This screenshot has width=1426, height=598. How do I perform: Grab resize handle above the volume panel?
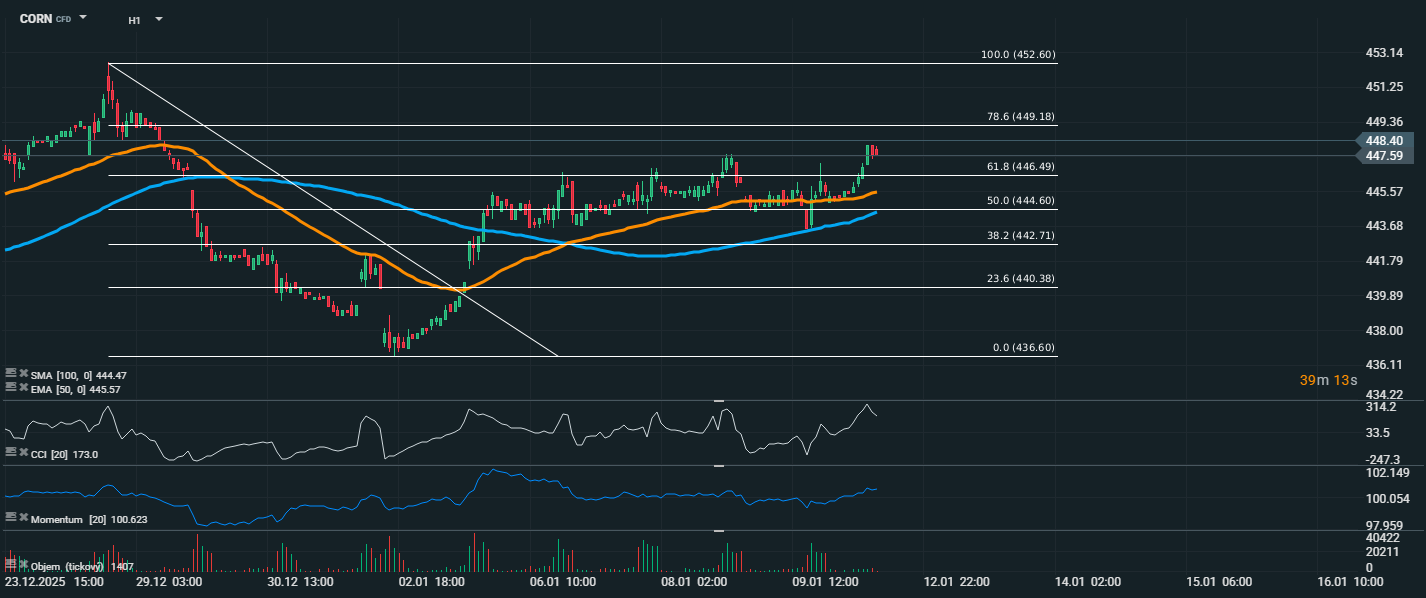tap(718, 531)
